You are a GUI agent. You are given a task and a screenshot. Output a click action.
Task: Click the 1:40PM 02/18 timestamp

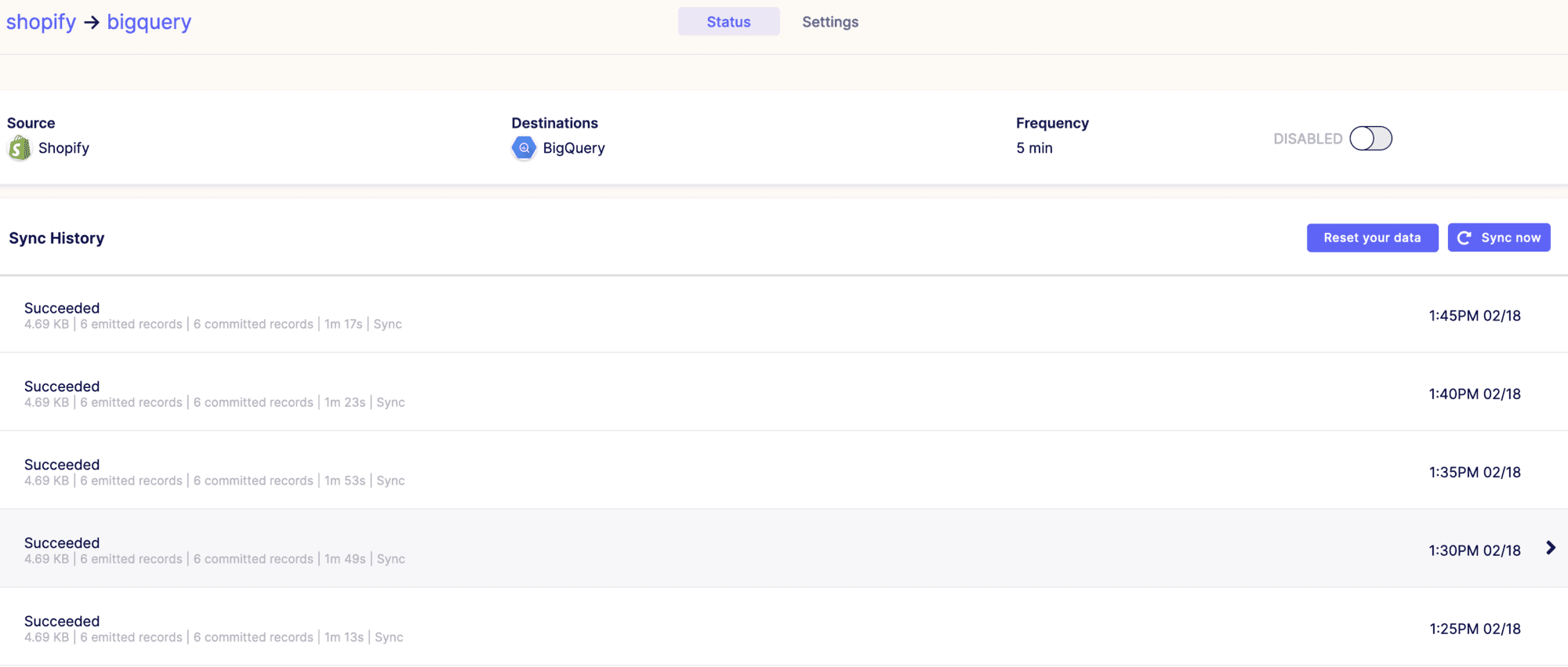tap(1474, 394)
